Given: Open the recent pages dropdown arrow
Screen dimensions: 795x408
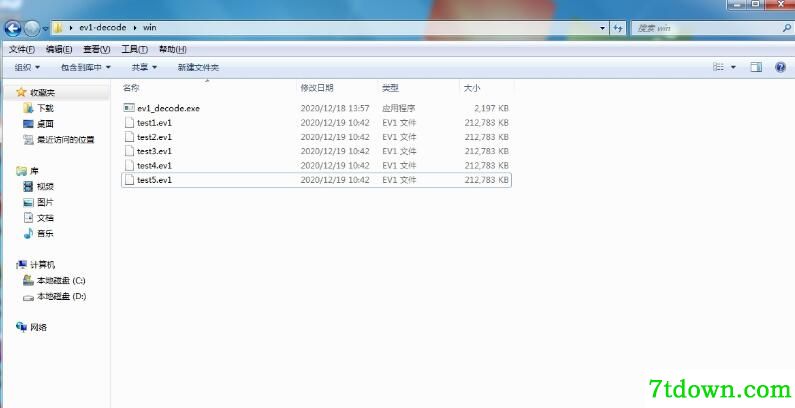Looking at the screenshot, I should [x=45, y=29].
